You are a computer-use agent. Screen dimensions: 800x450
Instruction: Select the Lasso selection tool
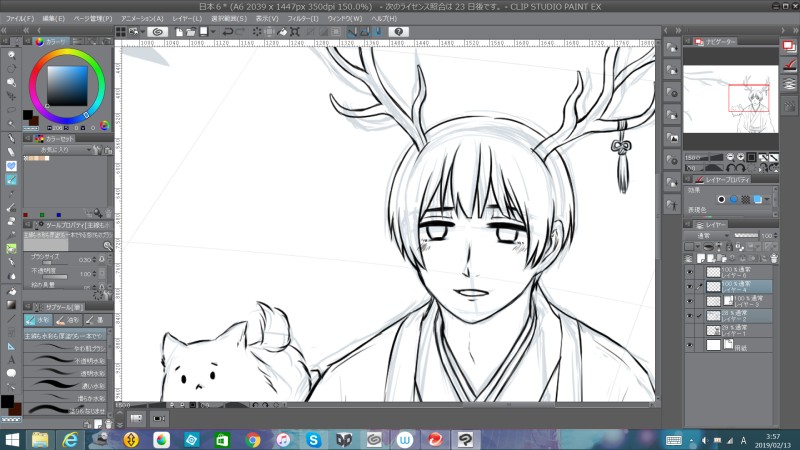pos(11,110)
